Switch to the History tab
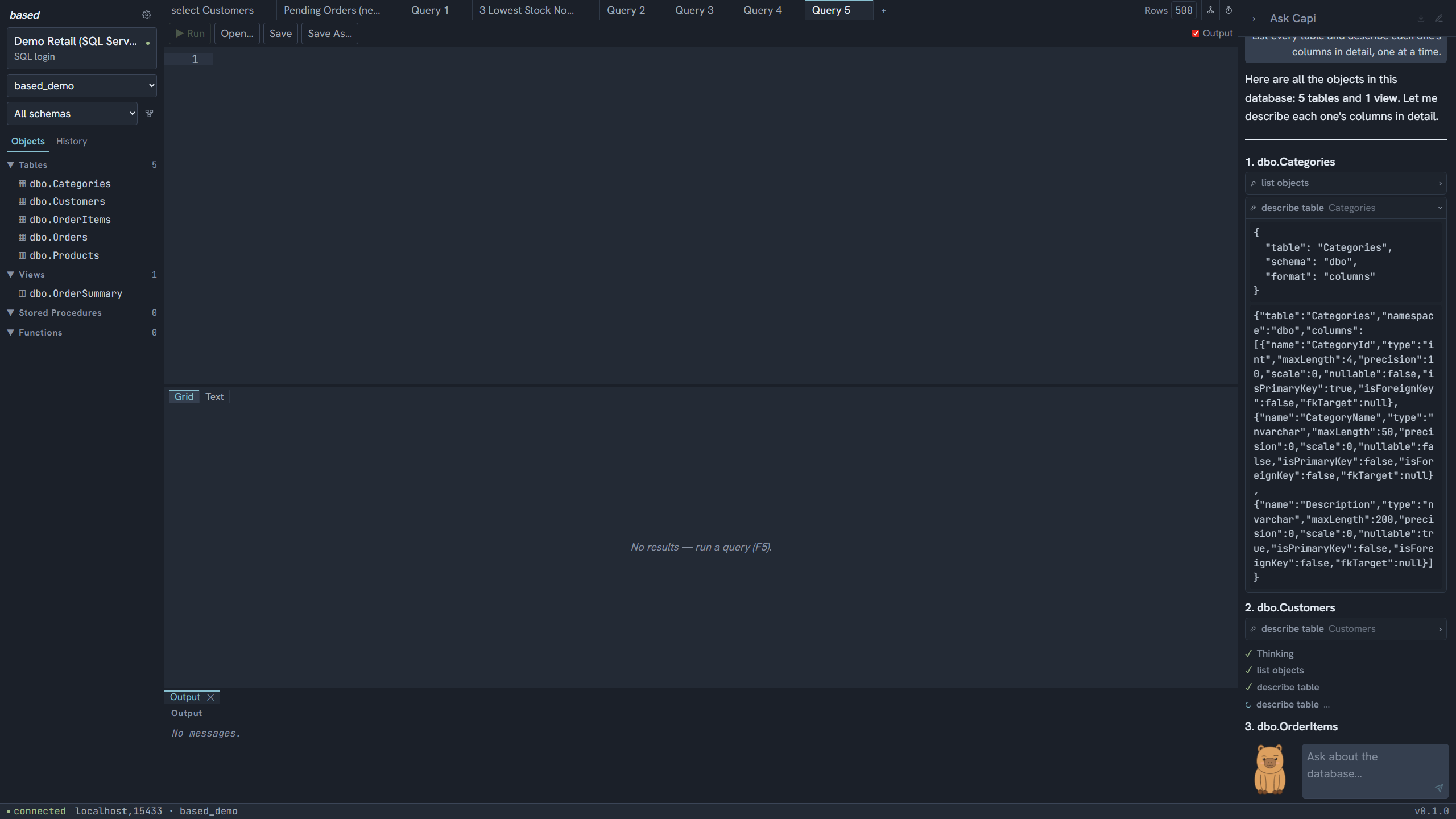Screen dimensions: 1456x819 tap(72, 141)
